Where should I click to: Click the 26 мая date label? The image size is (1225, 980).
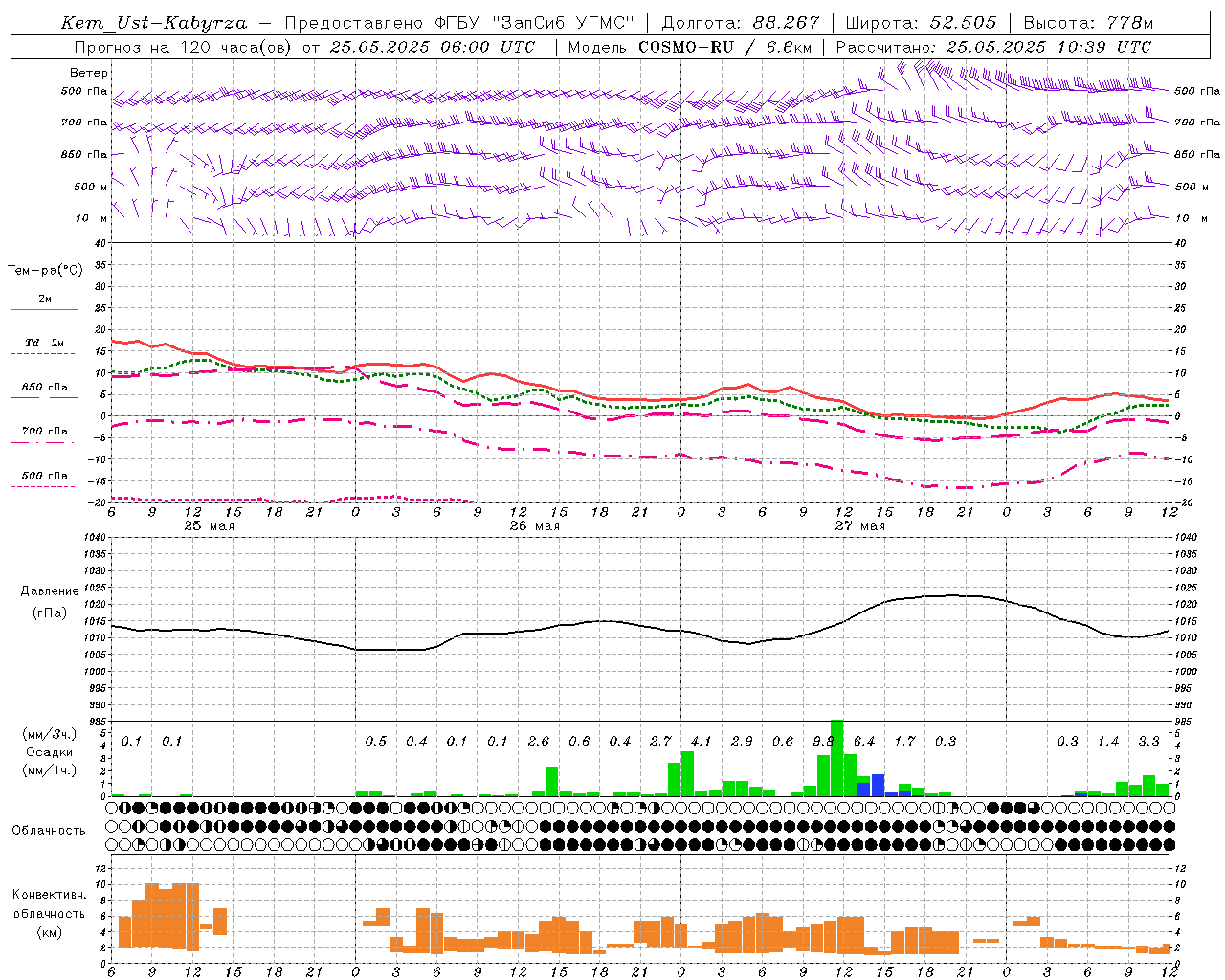tap(535, 526)
